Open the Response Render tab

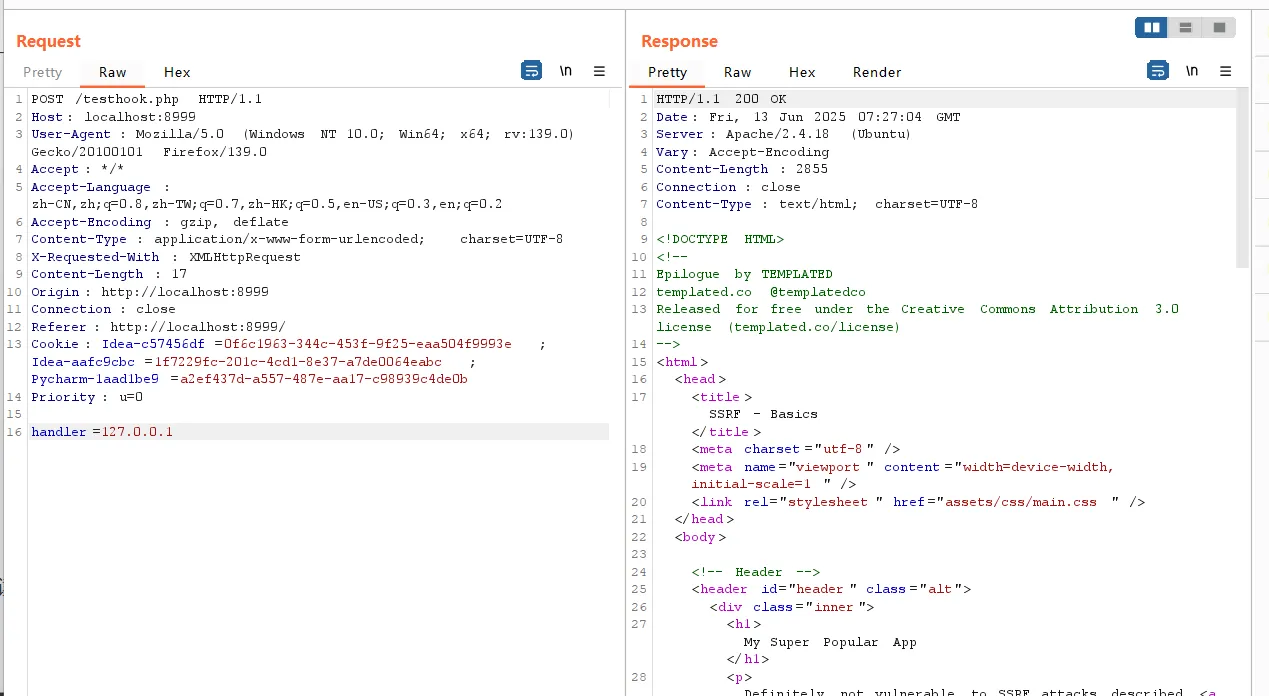tap(877, 72)
